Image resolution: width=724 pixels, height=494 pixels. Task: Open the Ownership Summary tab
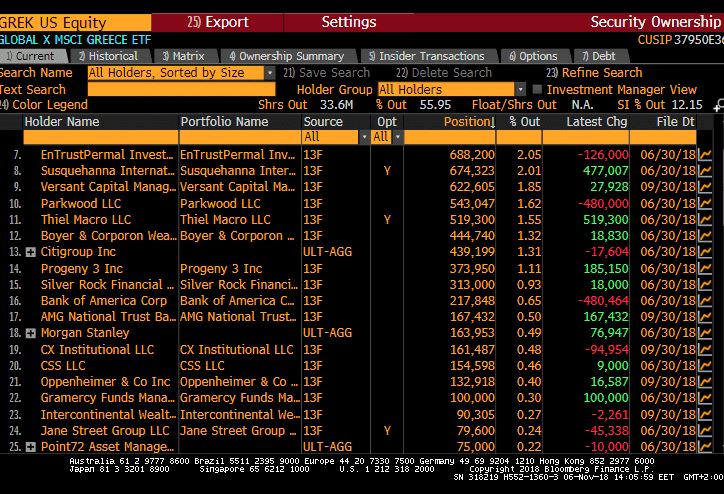pyautogui.click(x=287, y=56)
